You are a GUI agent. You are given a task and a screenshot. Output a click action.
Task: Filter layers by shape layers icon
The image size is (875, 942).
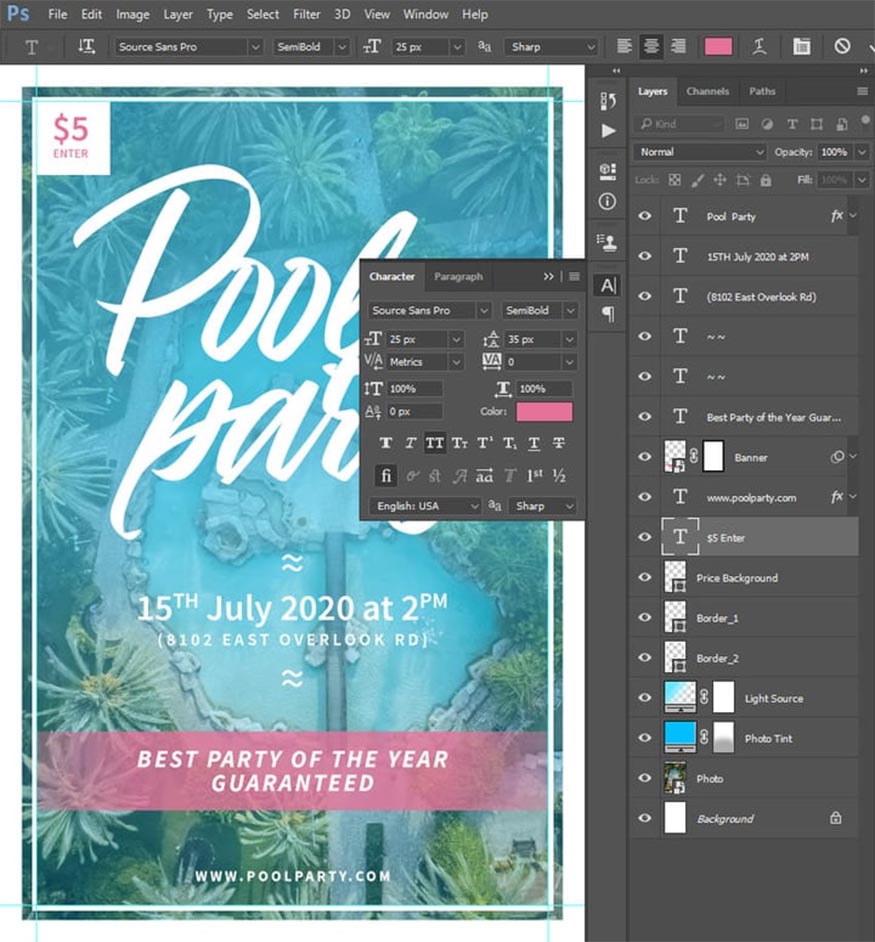(x=816, y=124)
